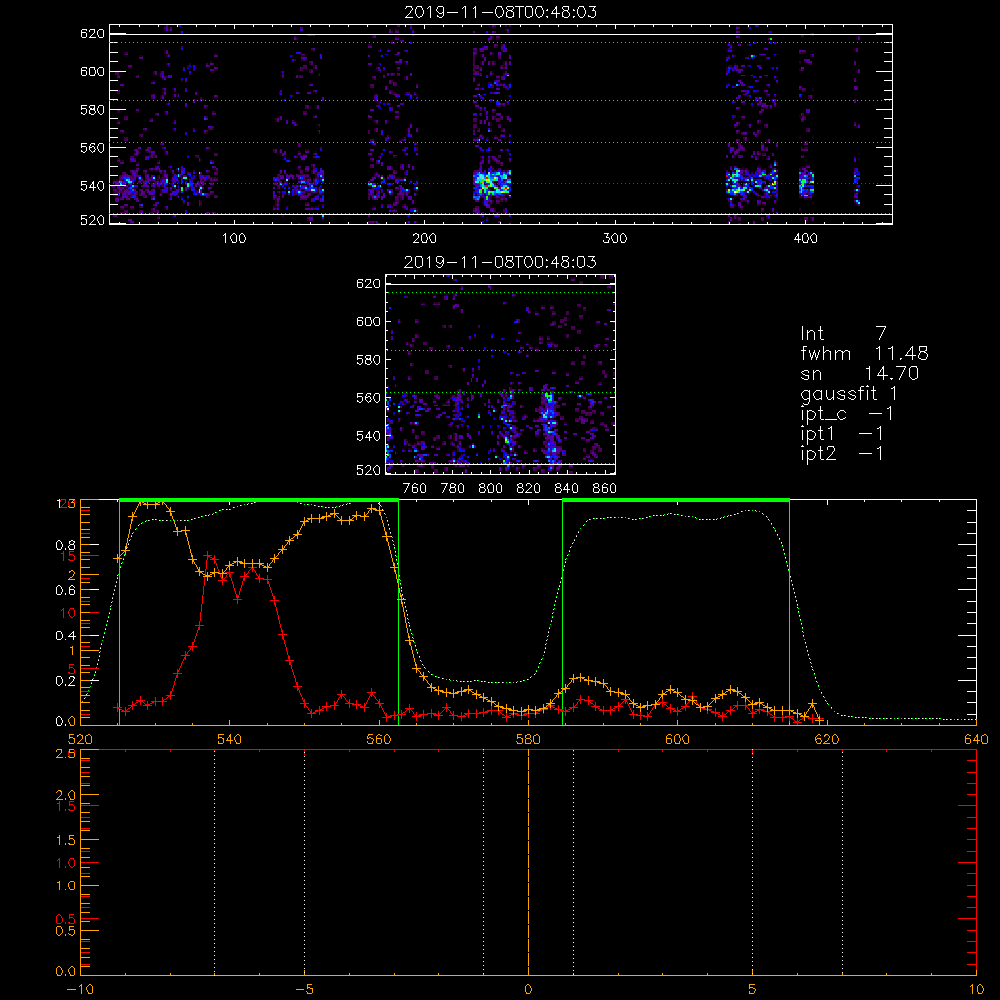Click the brightest emission blob near 235 in the top spectrogram
Screen dimensions: 1000x1000
492,184
